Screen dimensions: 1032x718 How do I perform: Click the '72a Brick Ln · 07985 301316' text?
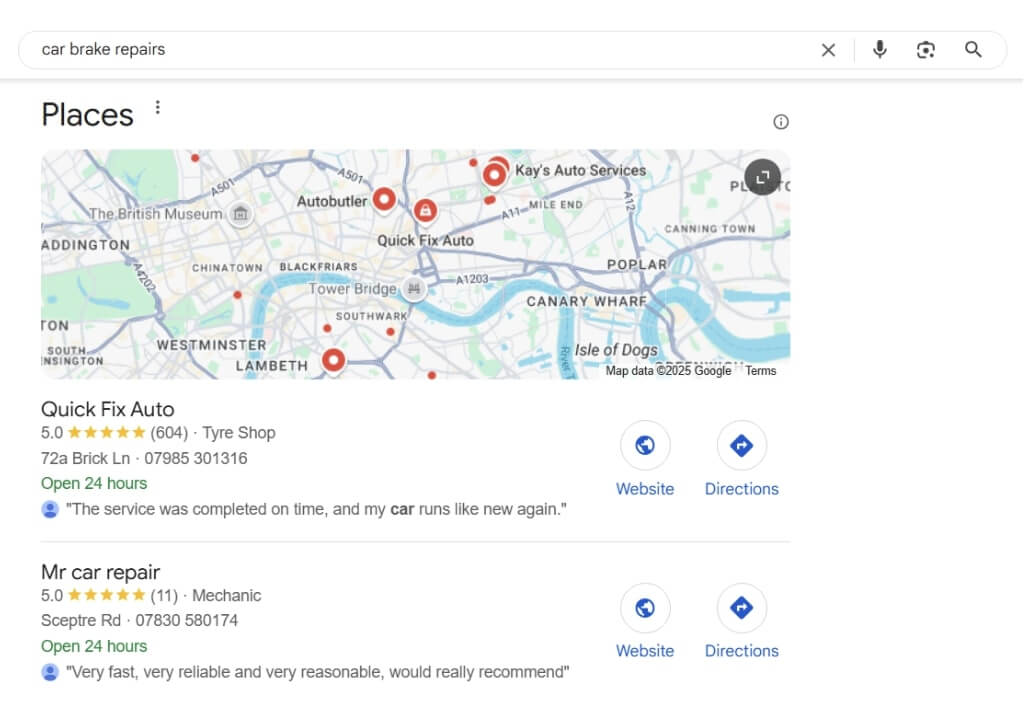click(145, 461)
